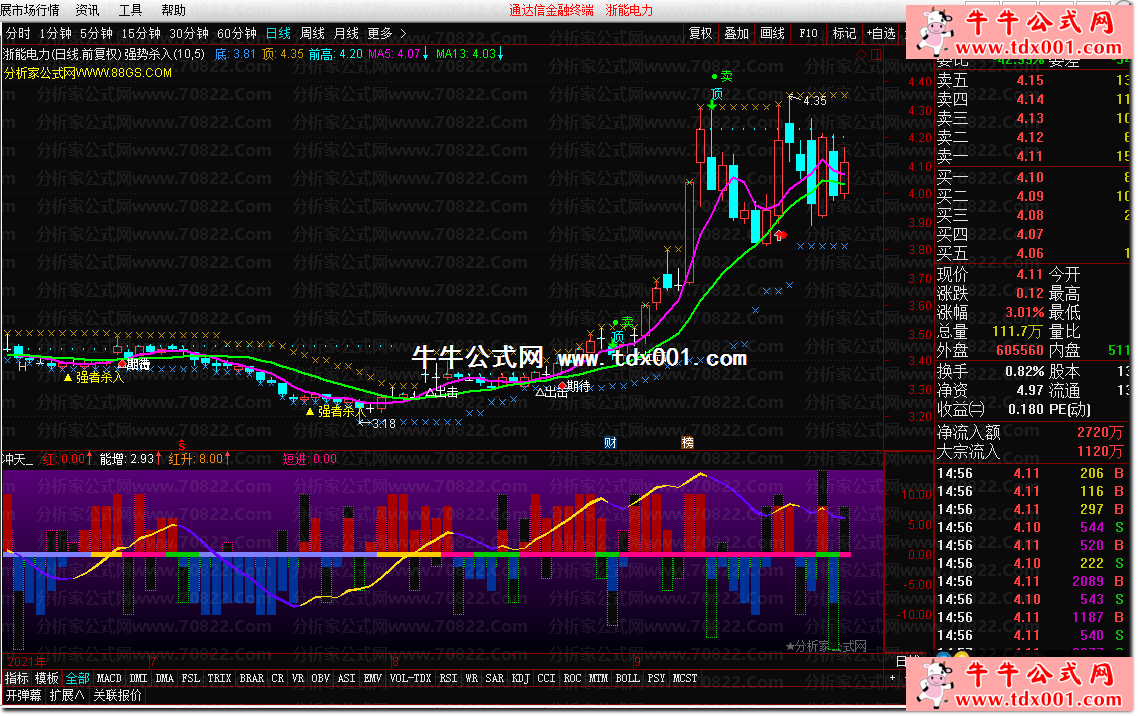Expand the 扩展 panel
This screenshot has width=1138, height=716.
pyautogui.click(x=67, y=696)
